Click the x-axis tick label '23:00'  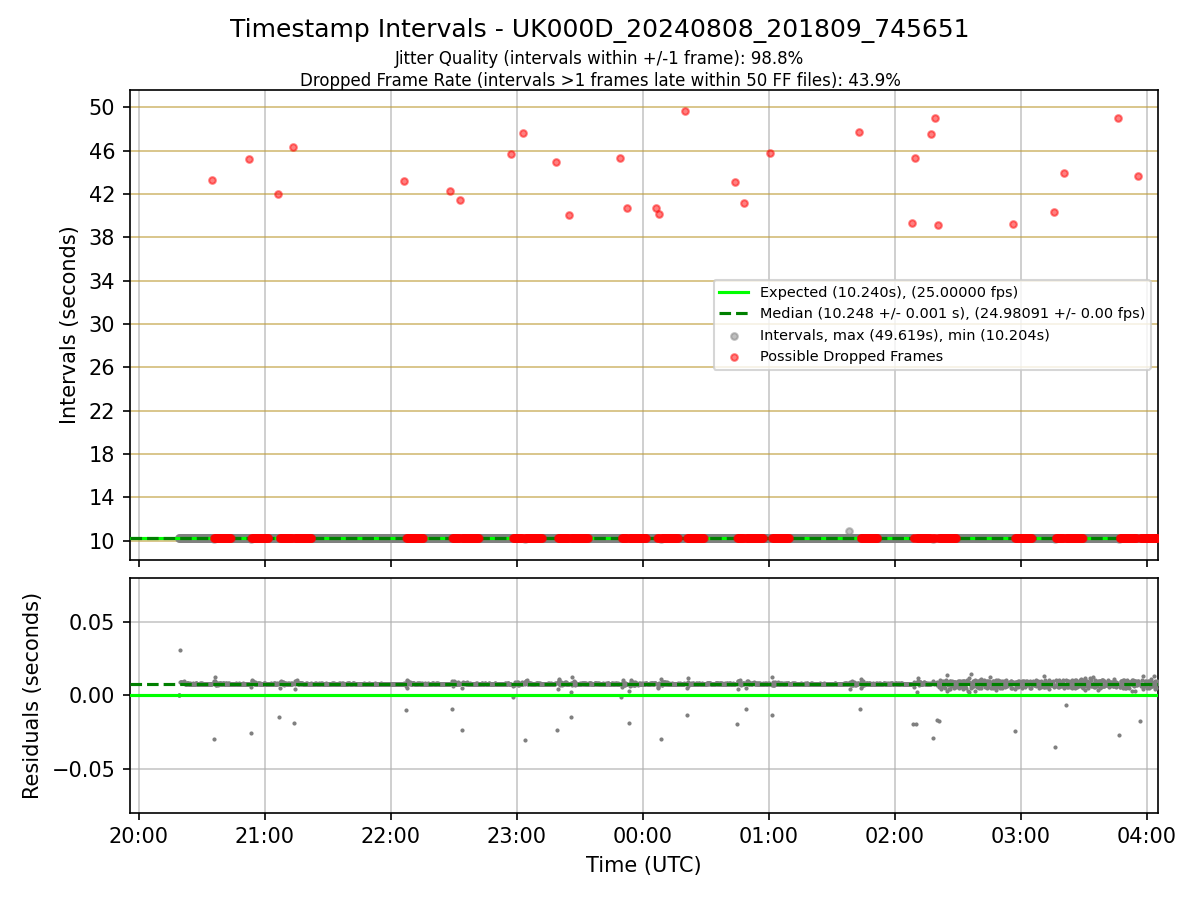tap(517, 834)
